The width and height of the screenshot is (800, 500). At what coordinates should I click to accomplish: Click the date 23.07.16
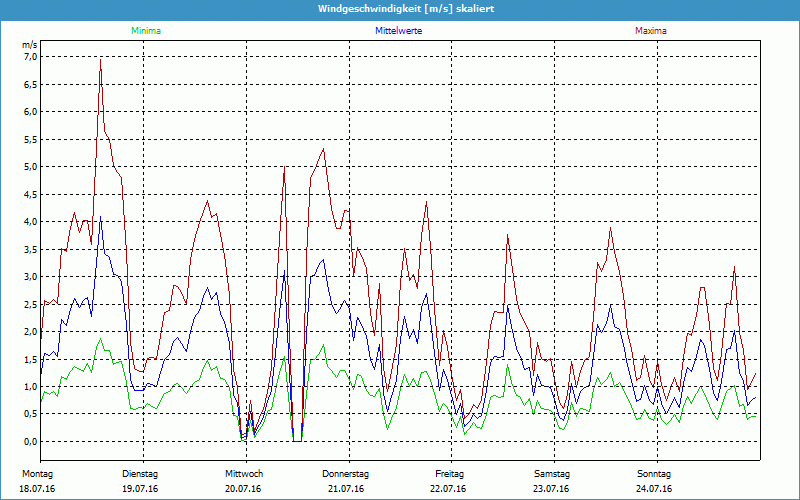[551, 489]
